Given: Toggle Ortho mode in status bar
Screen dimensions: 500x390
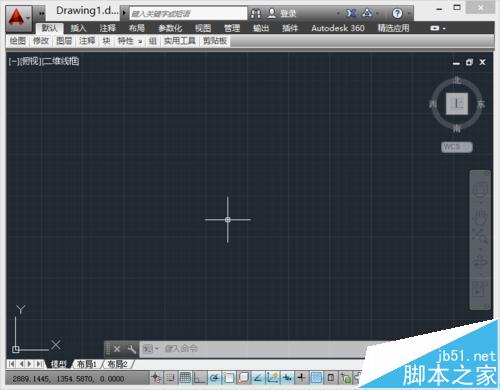Looking at the screenshot, I should pyautogui.click(x=199, y=378).
